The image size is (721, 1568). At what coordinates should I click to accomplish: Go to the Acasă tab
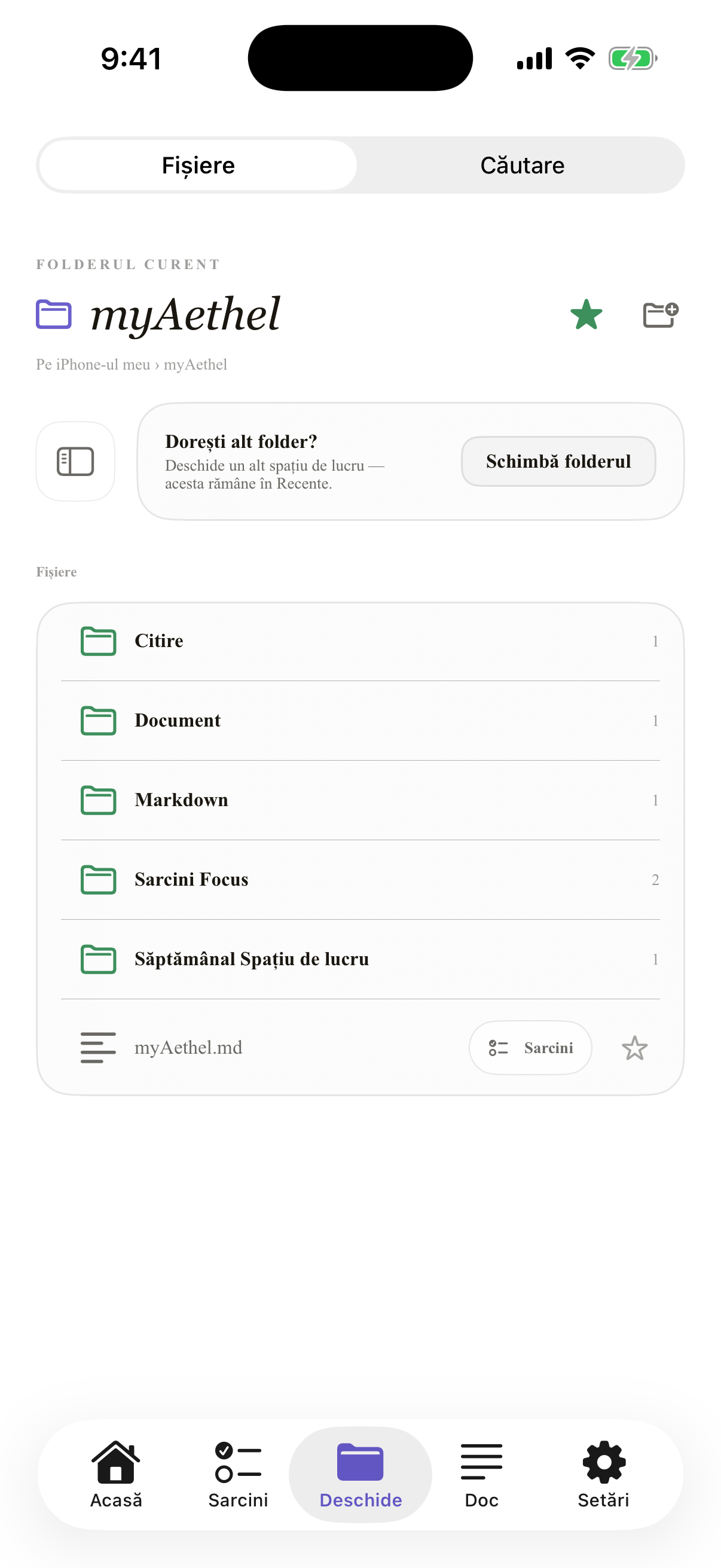point(115,1474)
